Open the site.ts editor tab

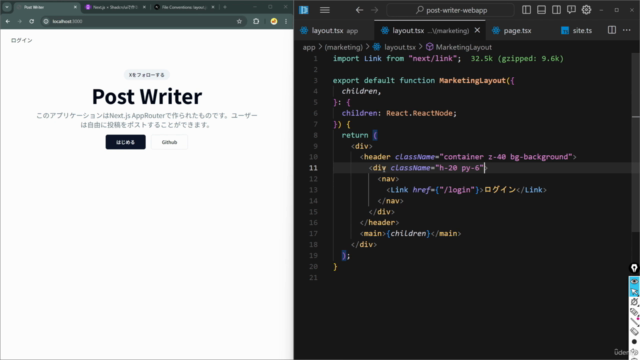576,31
